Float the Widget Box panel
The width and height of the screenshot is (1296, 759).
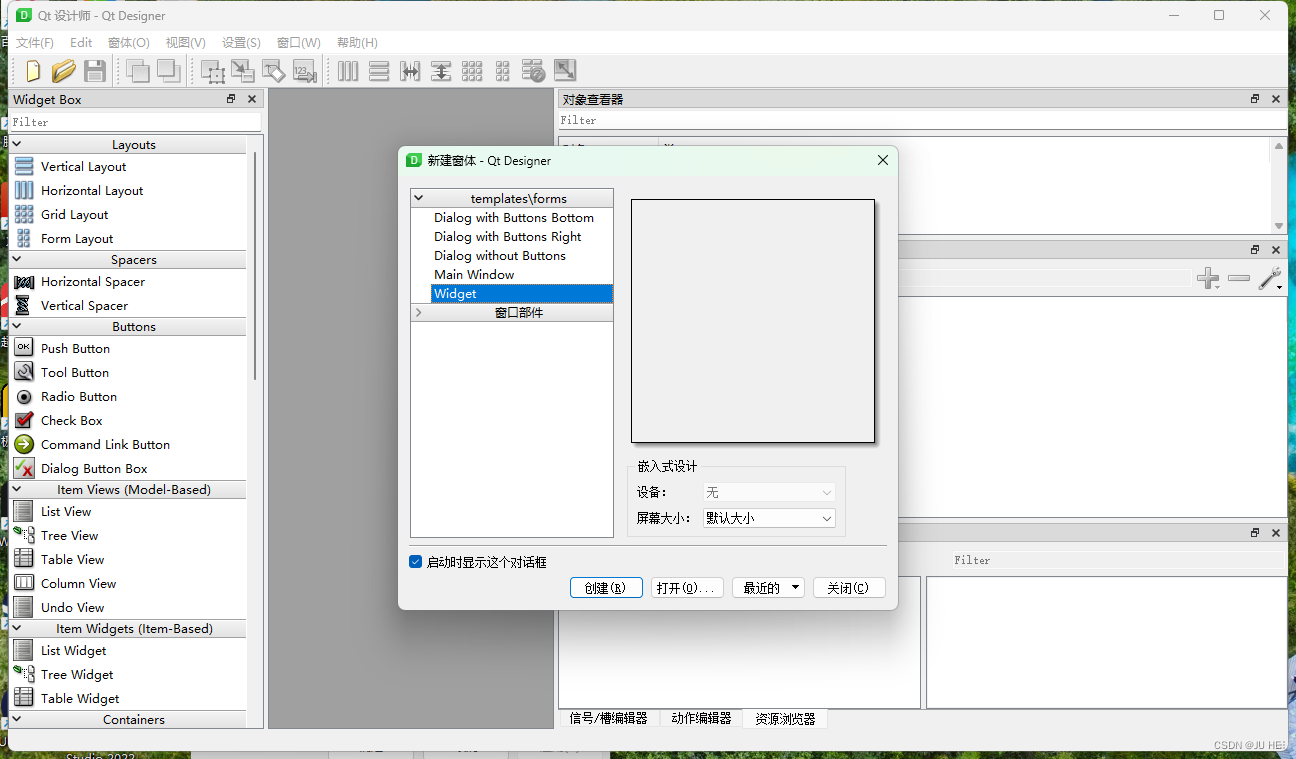tap(231, 99)
